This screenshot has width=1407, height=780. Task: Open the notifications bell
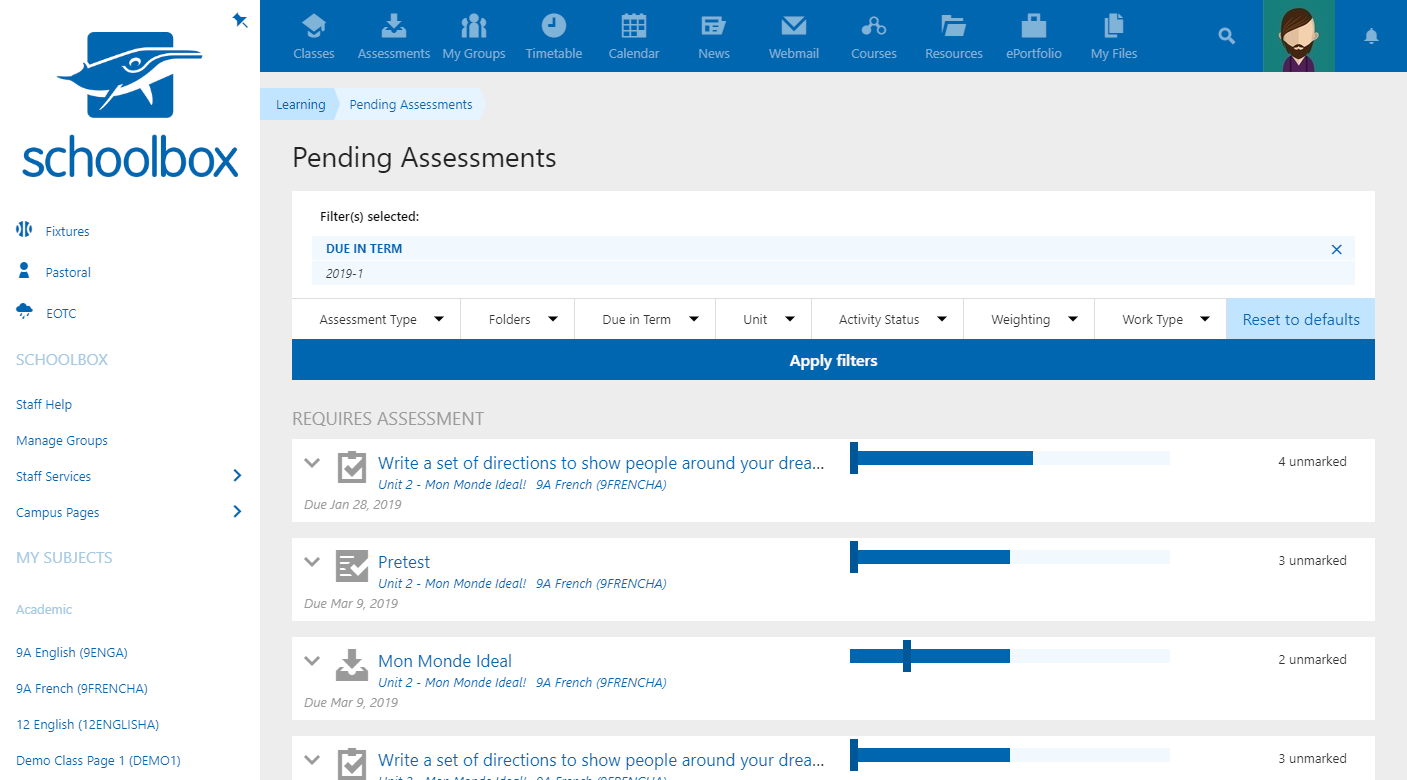pyautogui.click(x=1371, y=37)
